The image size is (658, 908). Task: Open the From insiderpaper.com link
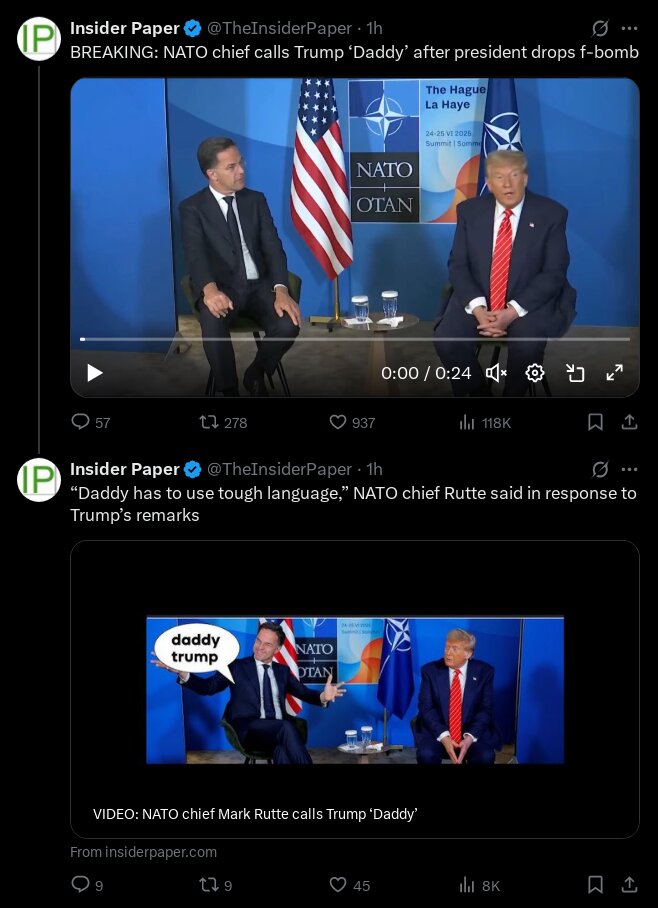[144, 852]
